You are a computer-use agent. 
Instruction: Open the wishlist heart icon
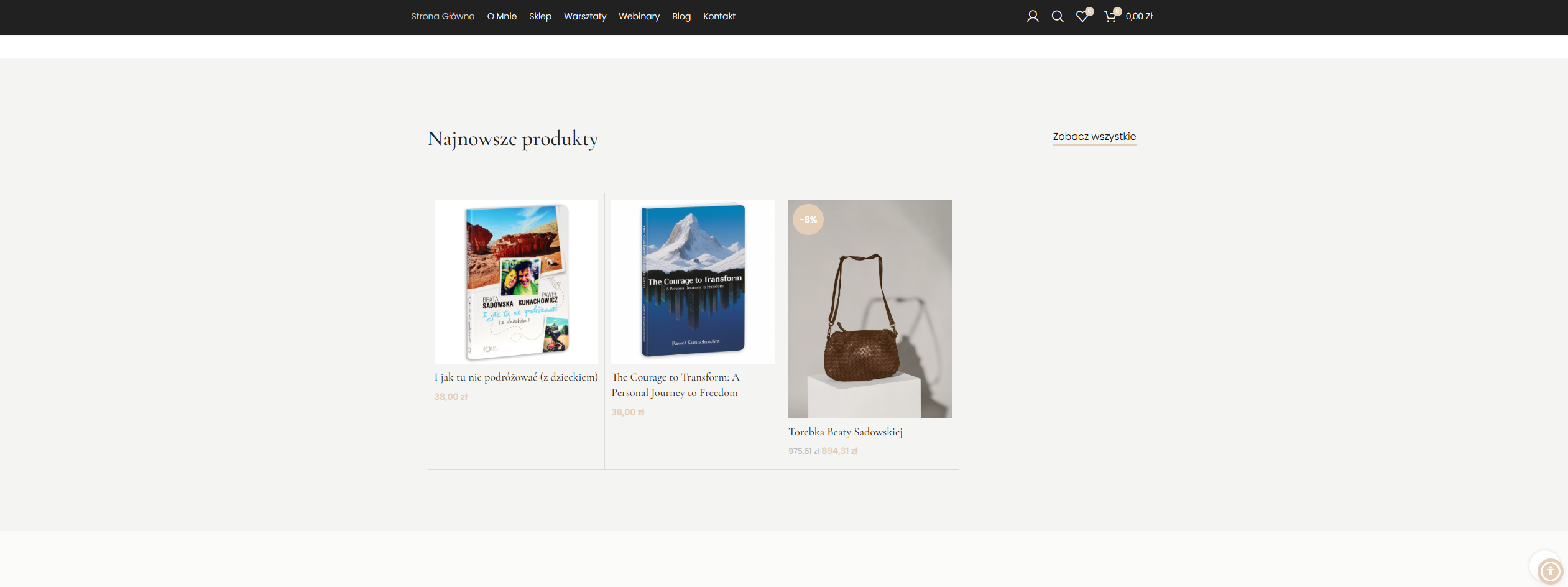coord(1082,17)
